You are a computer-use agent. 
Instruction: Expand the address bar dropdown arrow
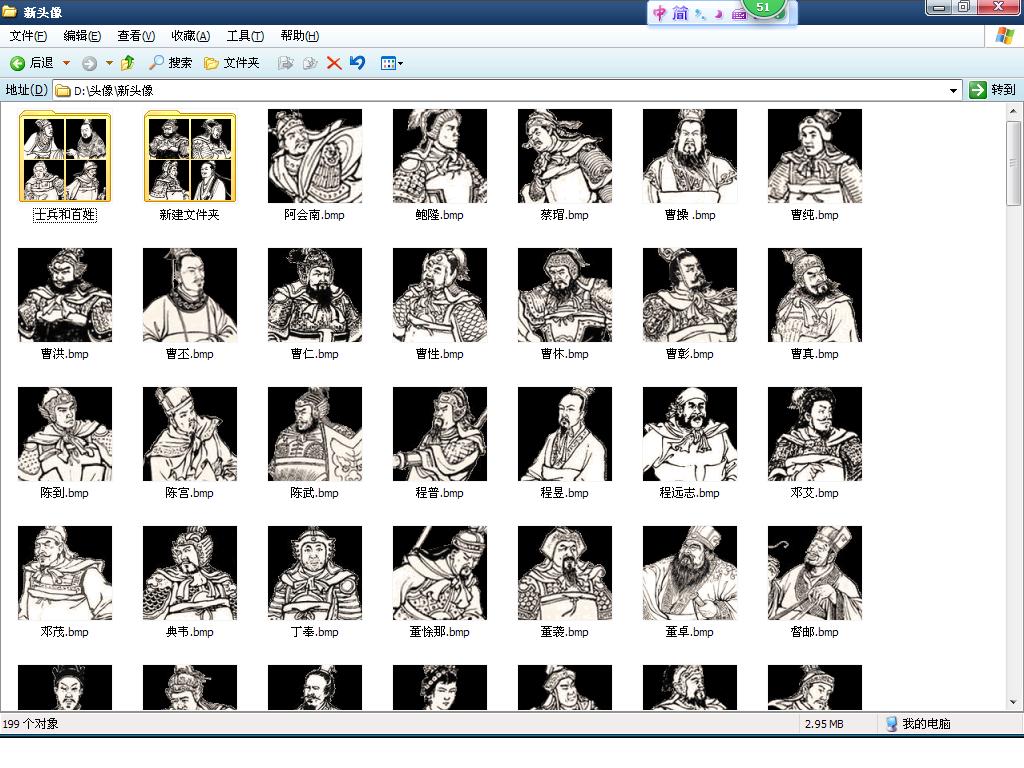pyautogui.click(x=953, y=90)
